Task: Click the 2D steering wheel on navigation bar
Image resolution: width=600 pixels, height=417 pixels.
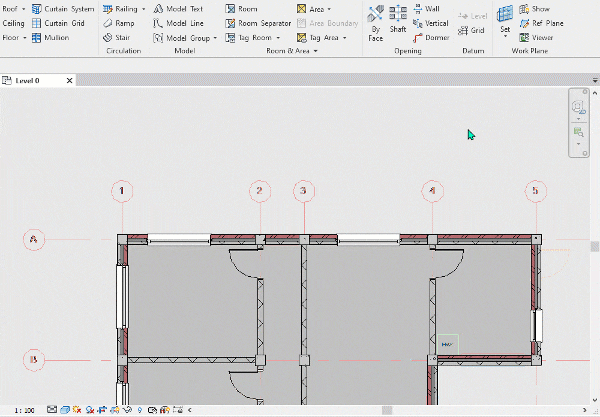Action: (578, 107)
